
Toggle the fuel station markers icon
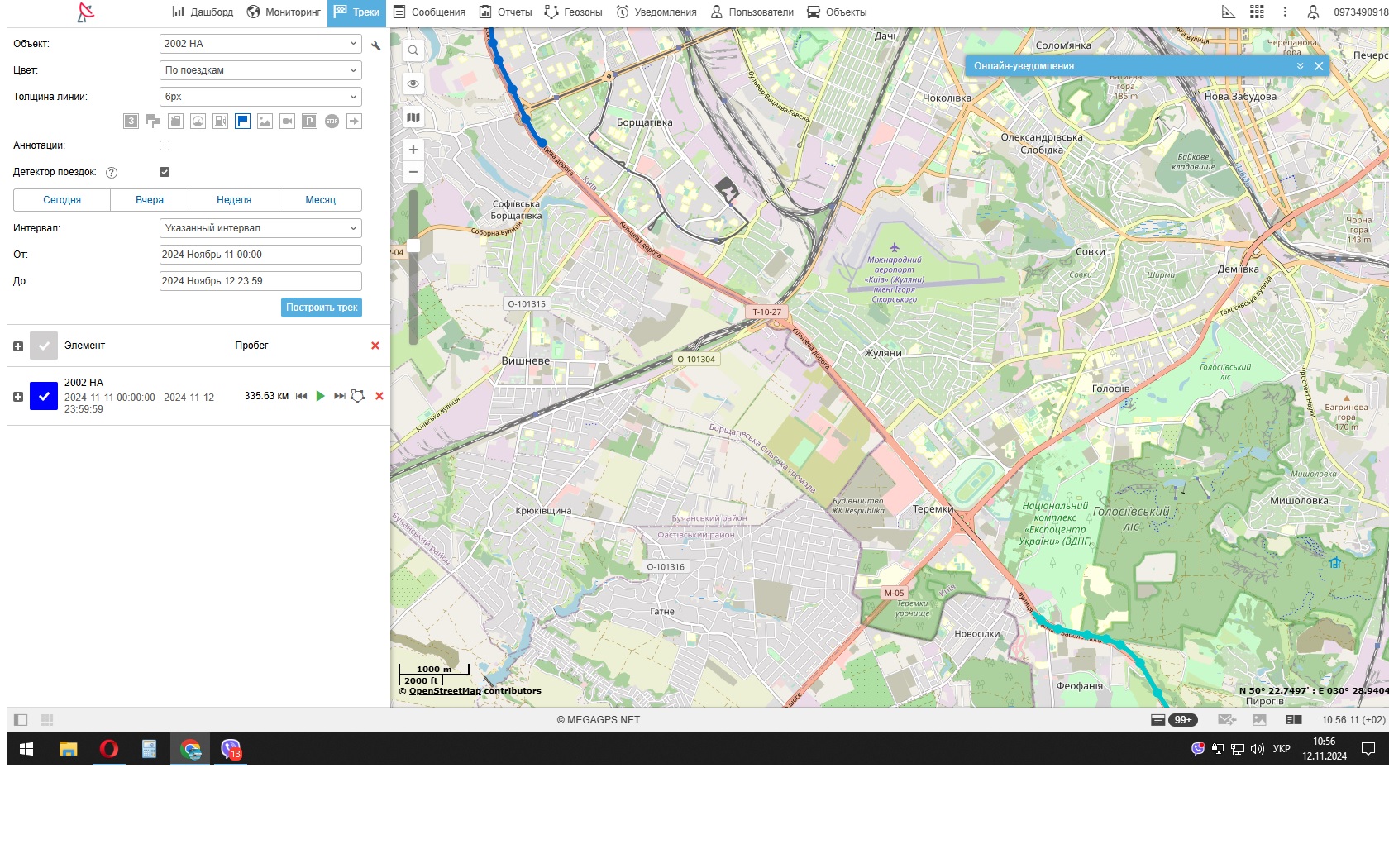[x=220, y=122]
